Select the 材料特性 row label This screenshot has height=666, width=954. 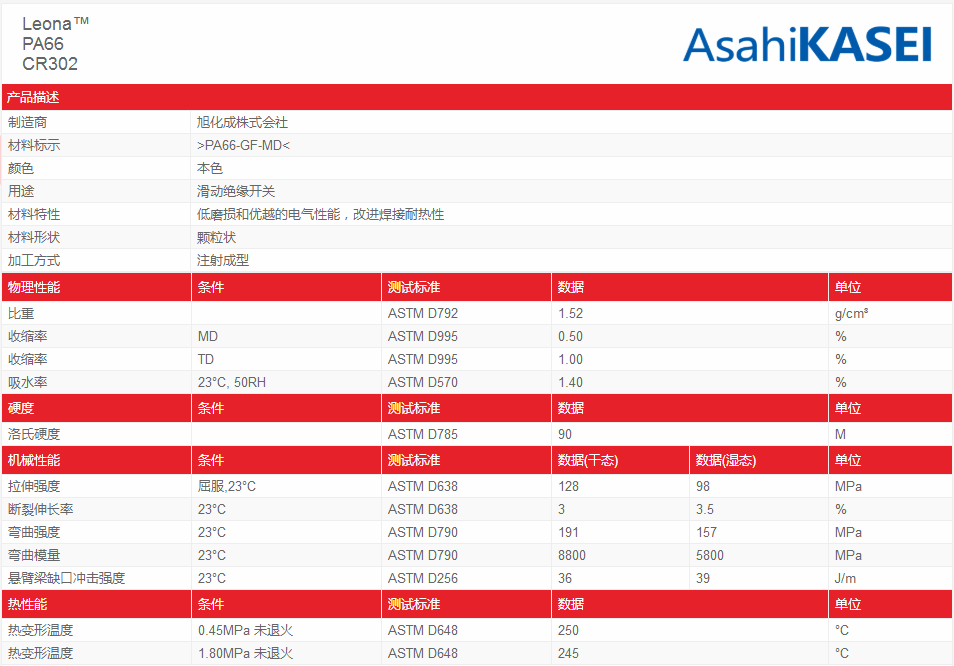pyautogui.click(x=34, y=214)
